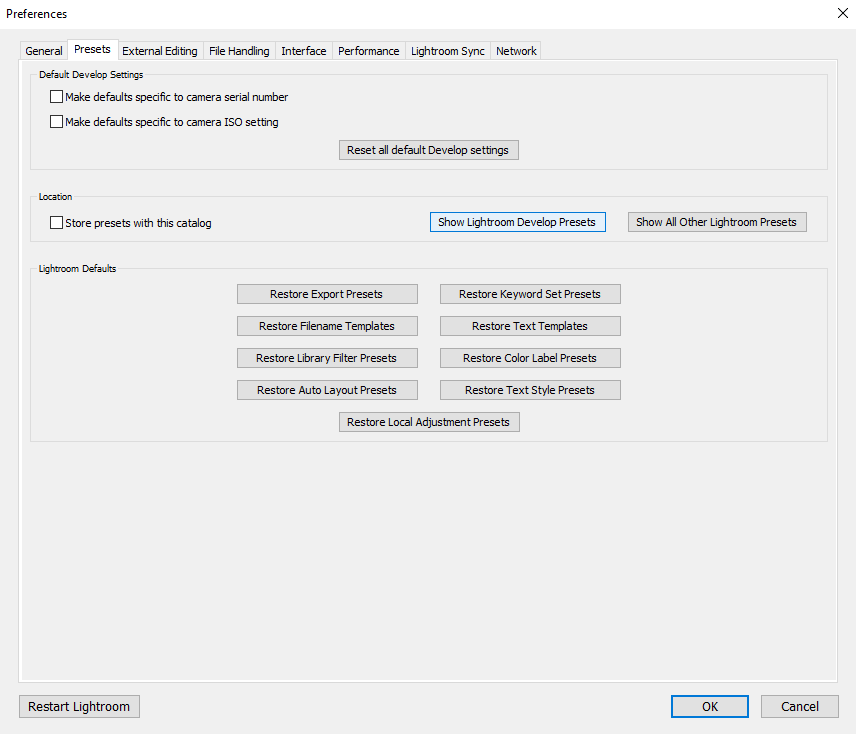Open the Lightroom Sync tab
Viewport: 856px width, 734px height.
tap(448, 51)
